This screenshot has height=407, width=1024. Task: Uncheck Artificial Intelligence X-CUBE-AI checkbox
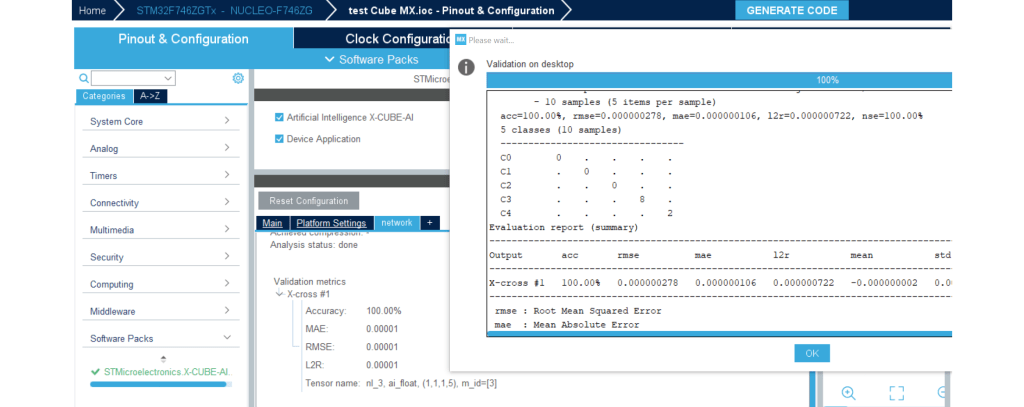click(280, 117)
